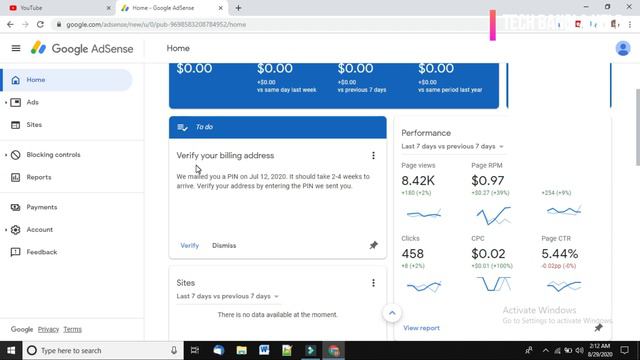Viewport: 640px width, 360px height.
Task: Go to Home in the sidebar
Action: click(67, 80)
